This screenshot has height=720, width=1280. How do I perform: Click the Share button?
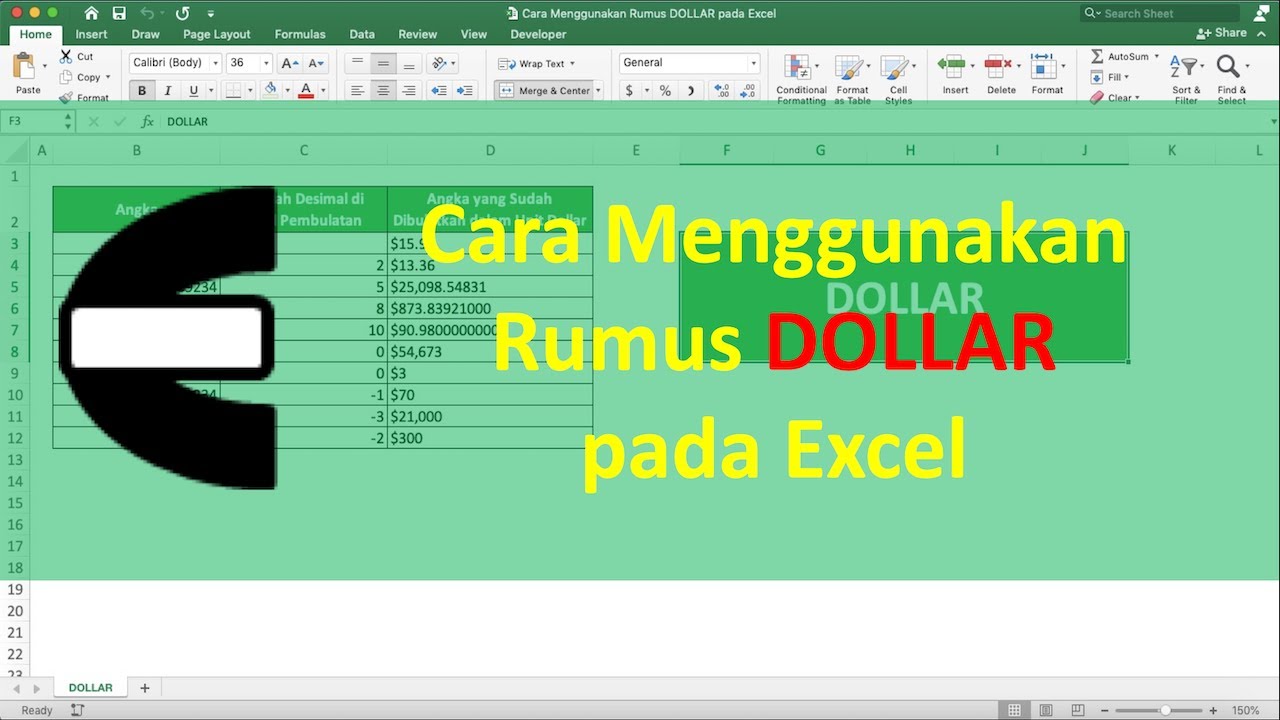1222,33
